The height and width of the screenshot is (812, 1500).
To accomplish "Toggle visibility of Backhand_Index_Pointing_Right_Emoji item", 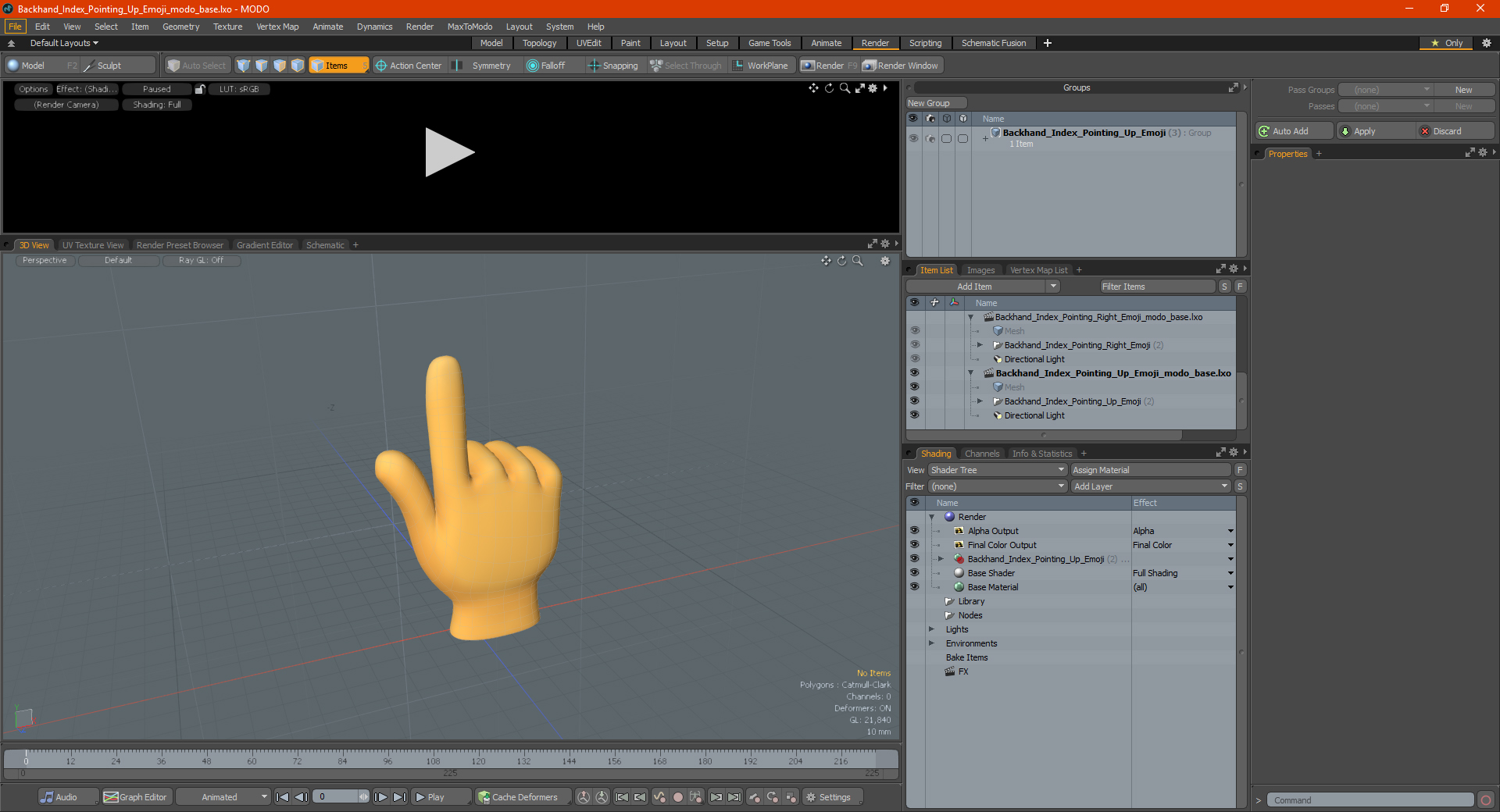I will pyautogui.click(x=914, y=344).
